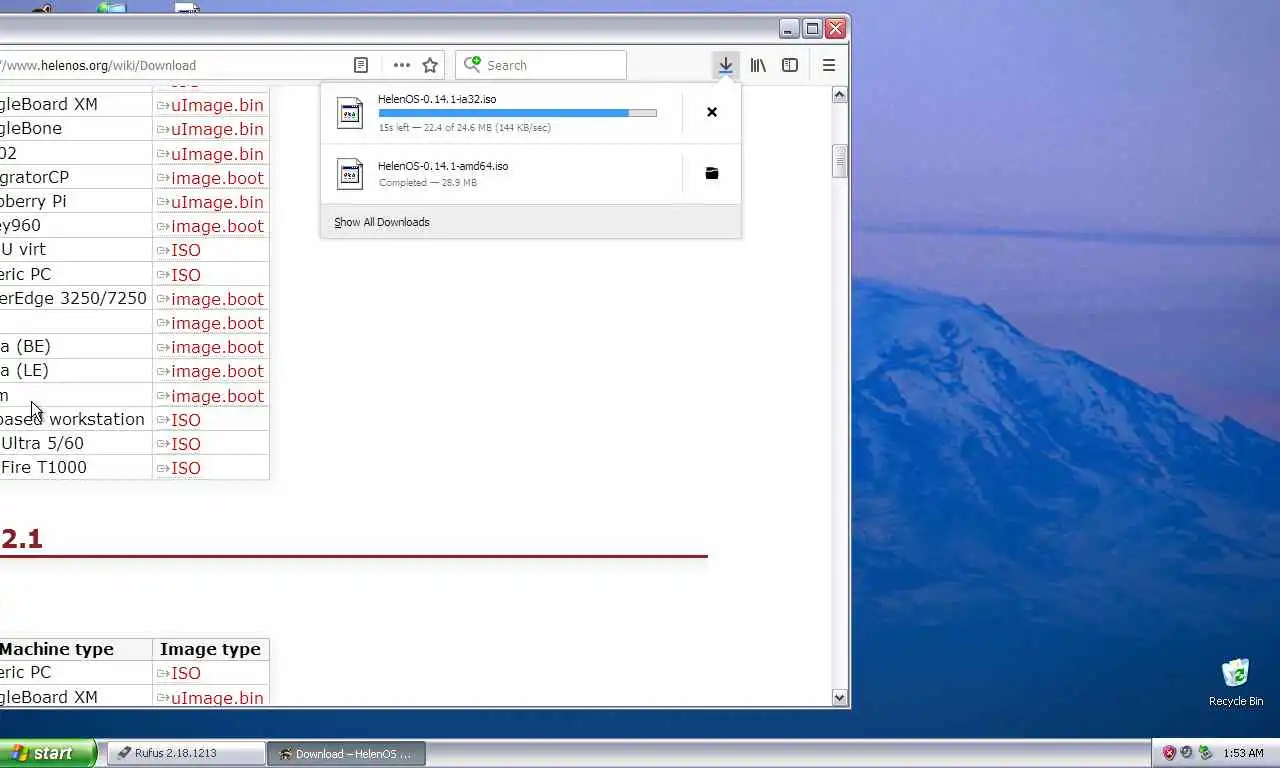Viewport: 1280px width, 768px height.
Task: Click the HelenOS-0.14.1-amd64.iso file name
Action: point(443,166)
